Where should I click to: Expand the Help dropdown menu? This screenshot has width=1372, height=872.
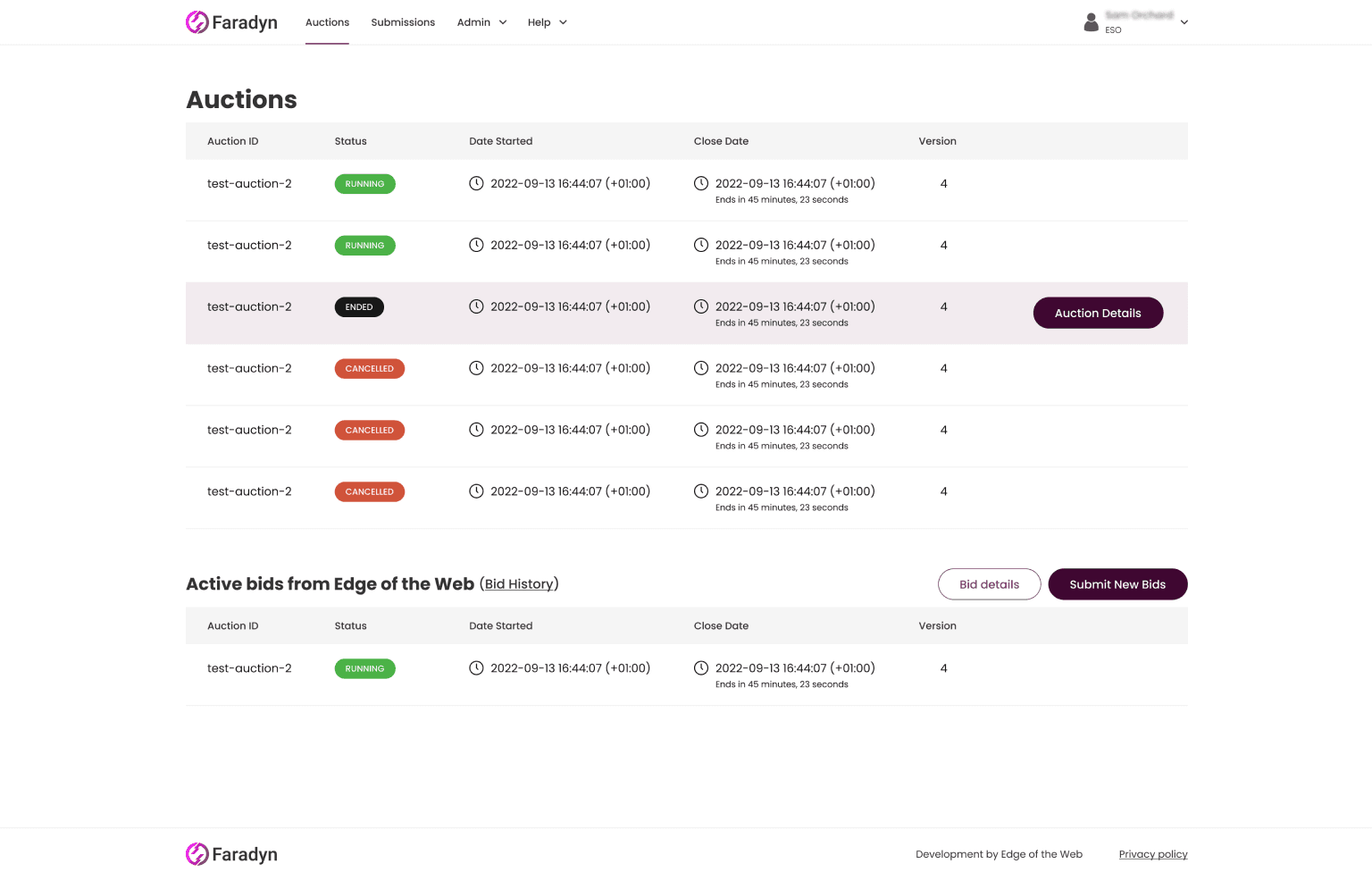click(x=547, y=22)
